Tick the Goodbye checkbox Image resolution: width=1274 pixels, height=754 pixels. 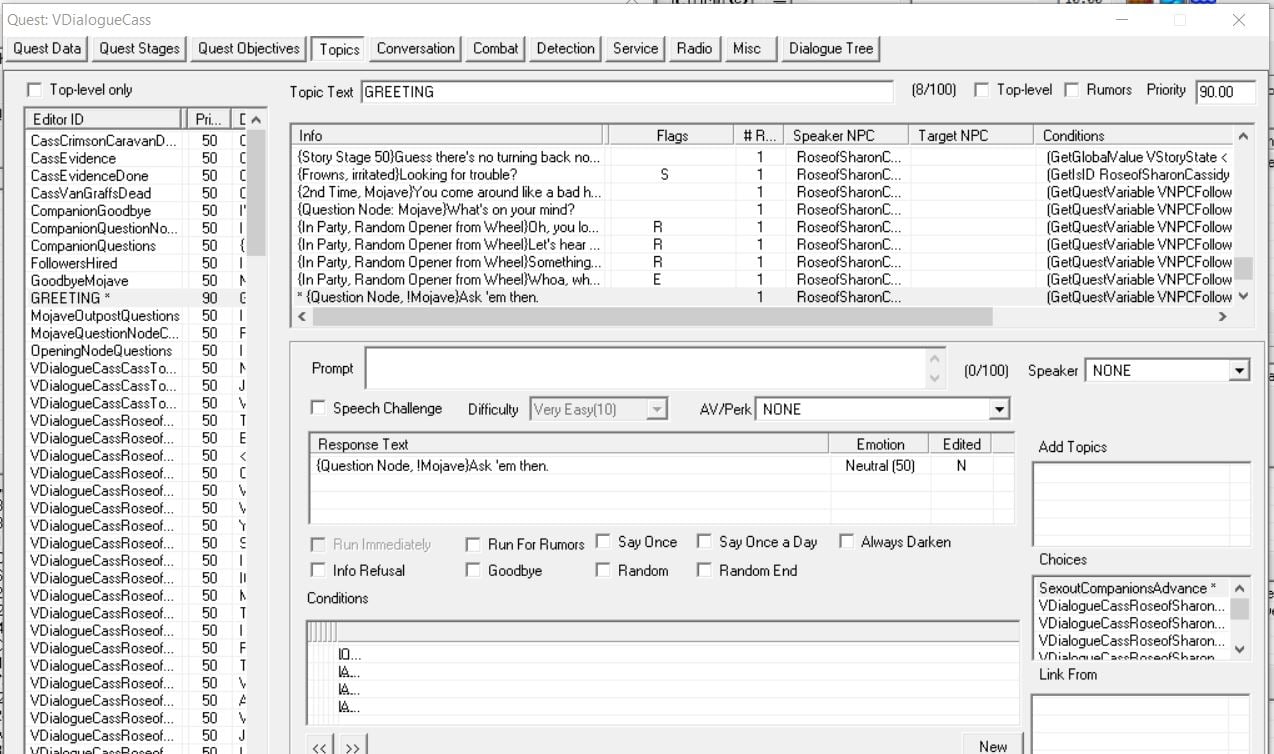coord(473,570)
